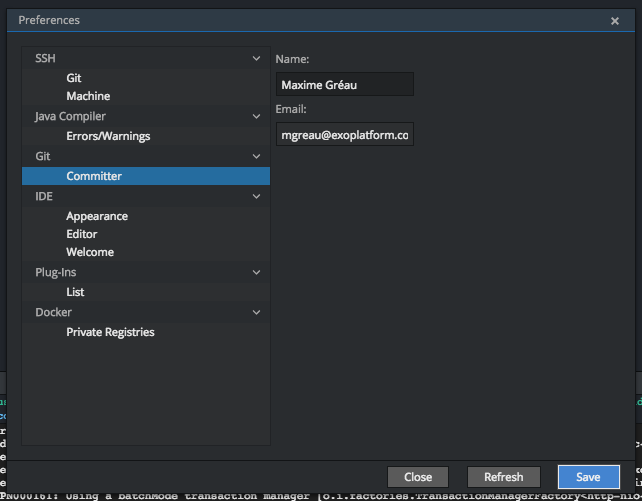The width and height of the screenshot is (642, 501).
Task: Click the Close button
Action: 418,477
